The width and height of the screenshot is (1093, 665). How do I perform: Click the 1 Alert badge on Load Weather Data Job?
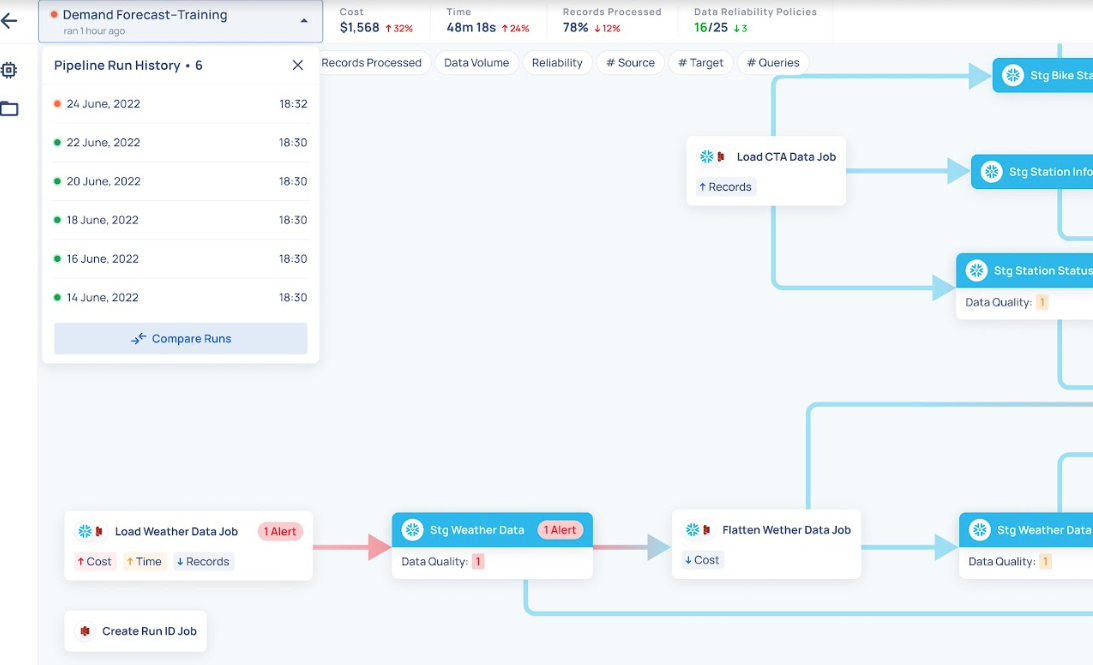click(x=280, y=531)
